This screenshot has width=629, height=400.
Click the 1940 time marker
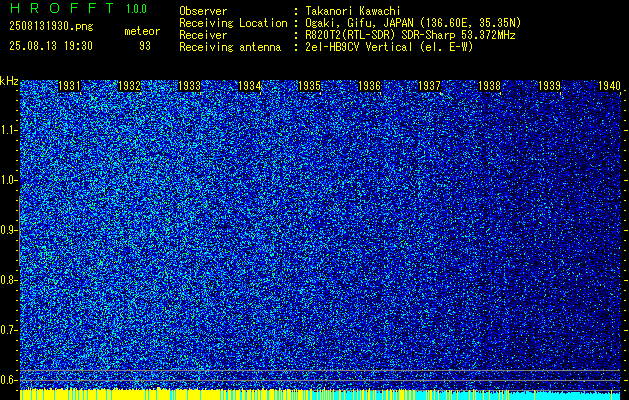click(610, 86)
